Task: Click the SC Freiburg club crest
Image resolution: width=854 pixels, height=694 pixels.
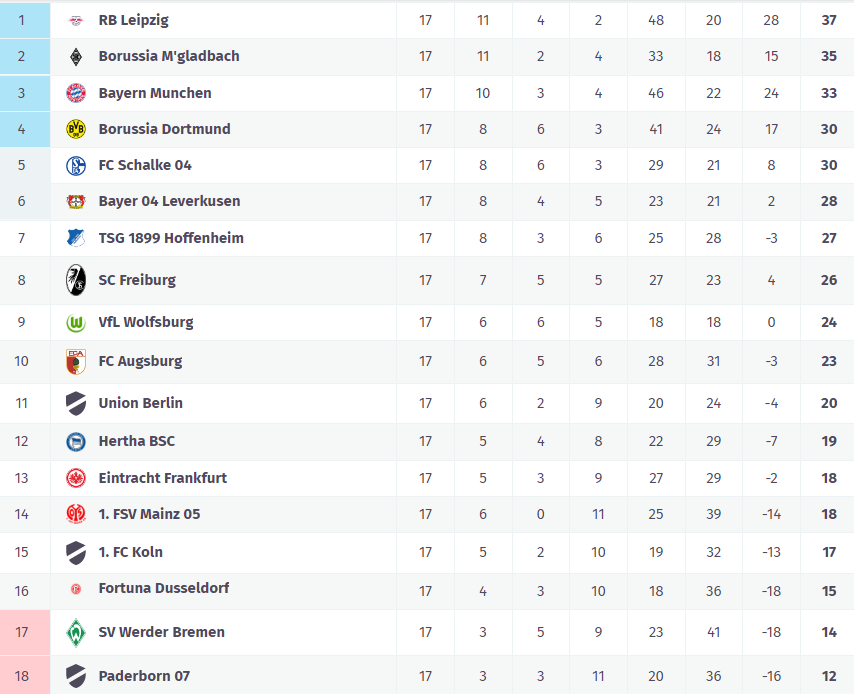Action: (x=76, y=280)
